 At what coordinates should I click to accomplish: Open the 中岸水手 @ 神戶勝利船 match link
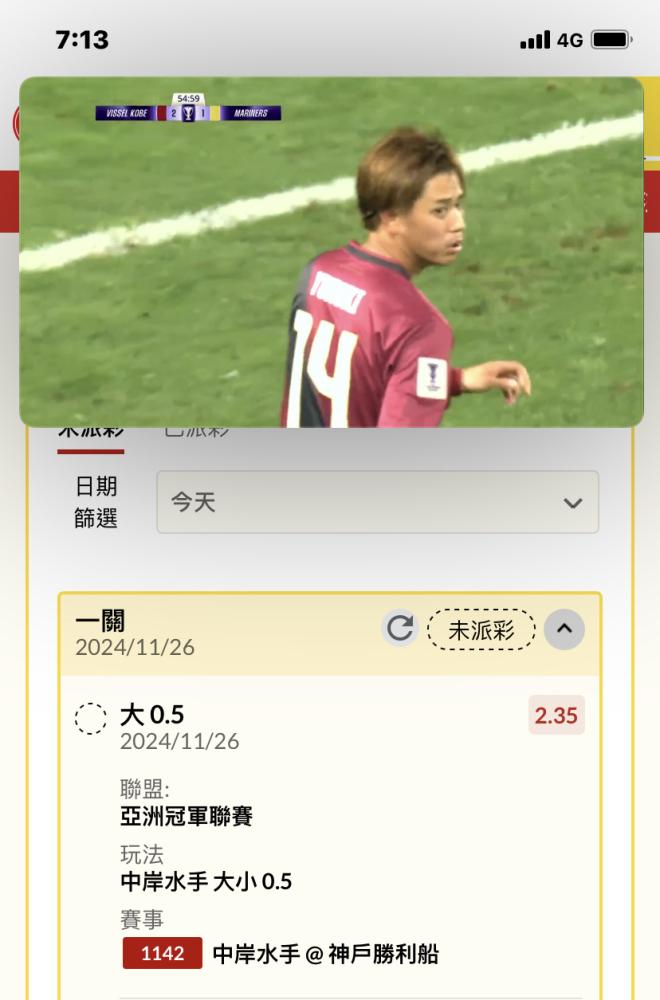pyautogui.click(x=326, y=953)
